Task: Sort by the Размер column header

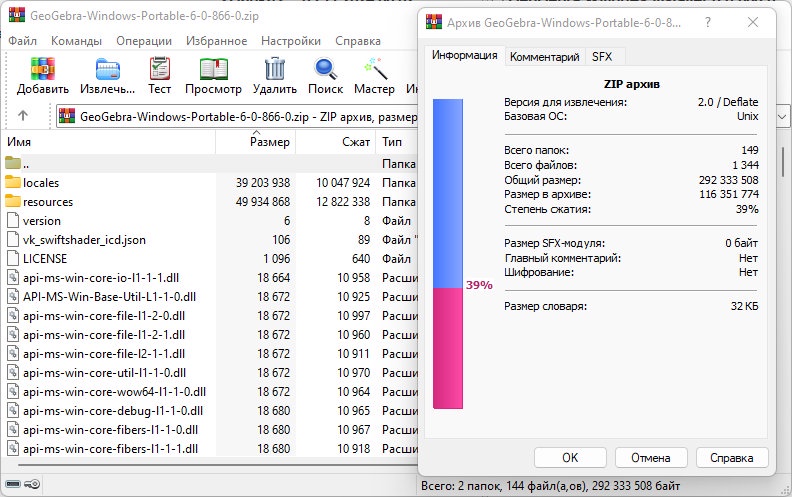Action: [256, 142]
